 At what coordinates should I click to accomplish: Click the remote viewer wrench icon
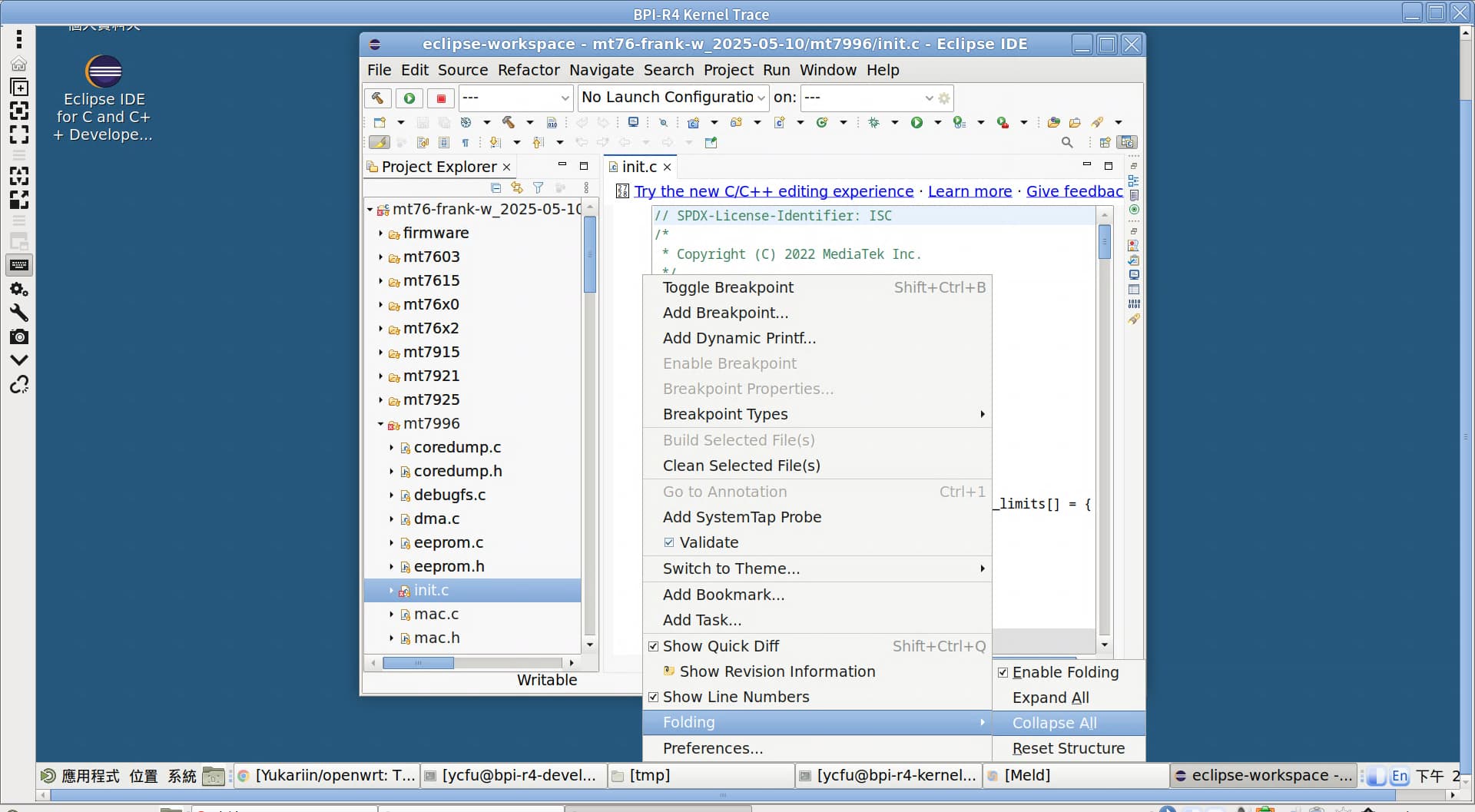(19, 313)
